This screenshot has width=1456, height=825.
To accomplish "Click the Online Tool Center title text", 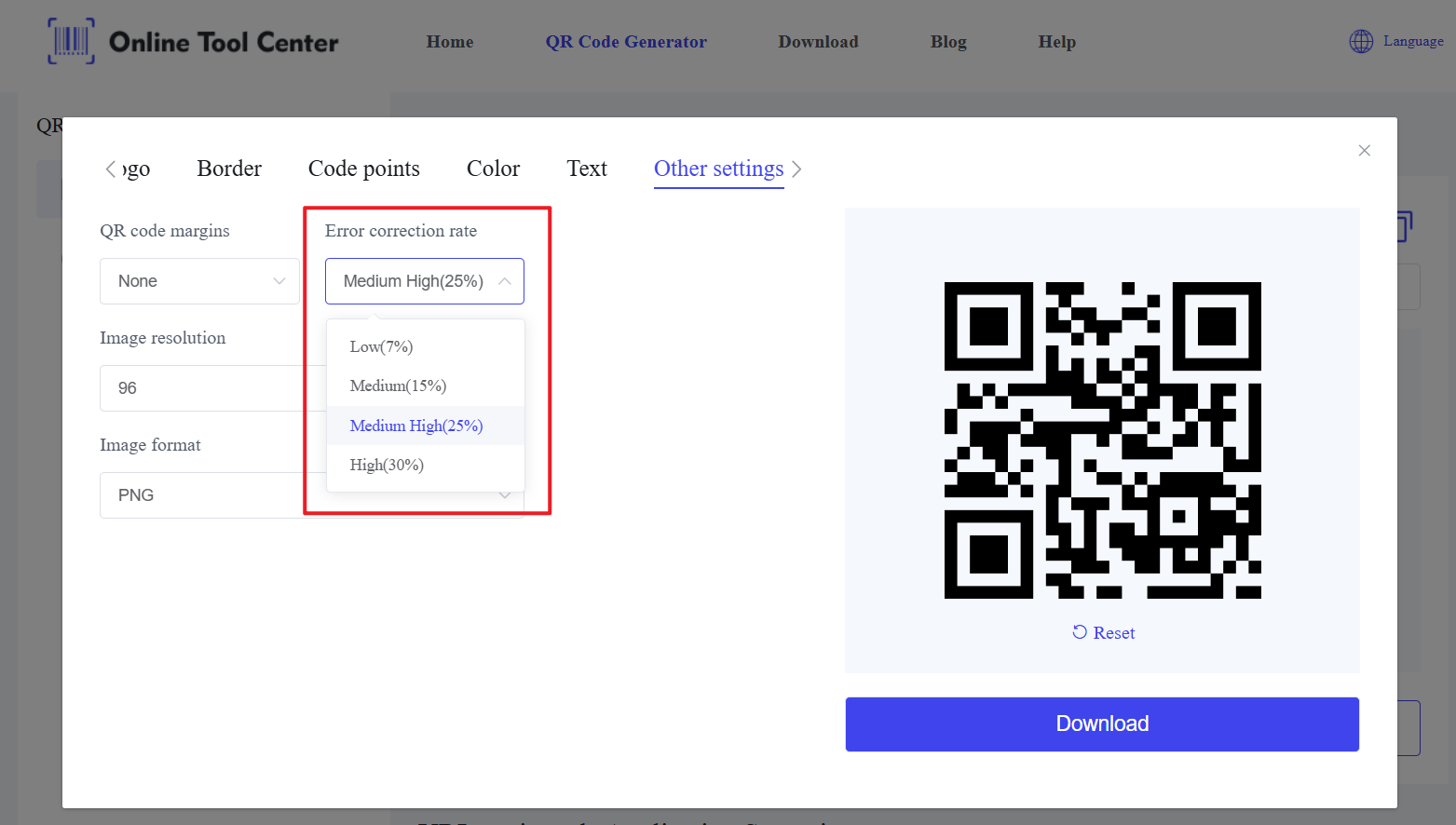I will click(224, 42).
